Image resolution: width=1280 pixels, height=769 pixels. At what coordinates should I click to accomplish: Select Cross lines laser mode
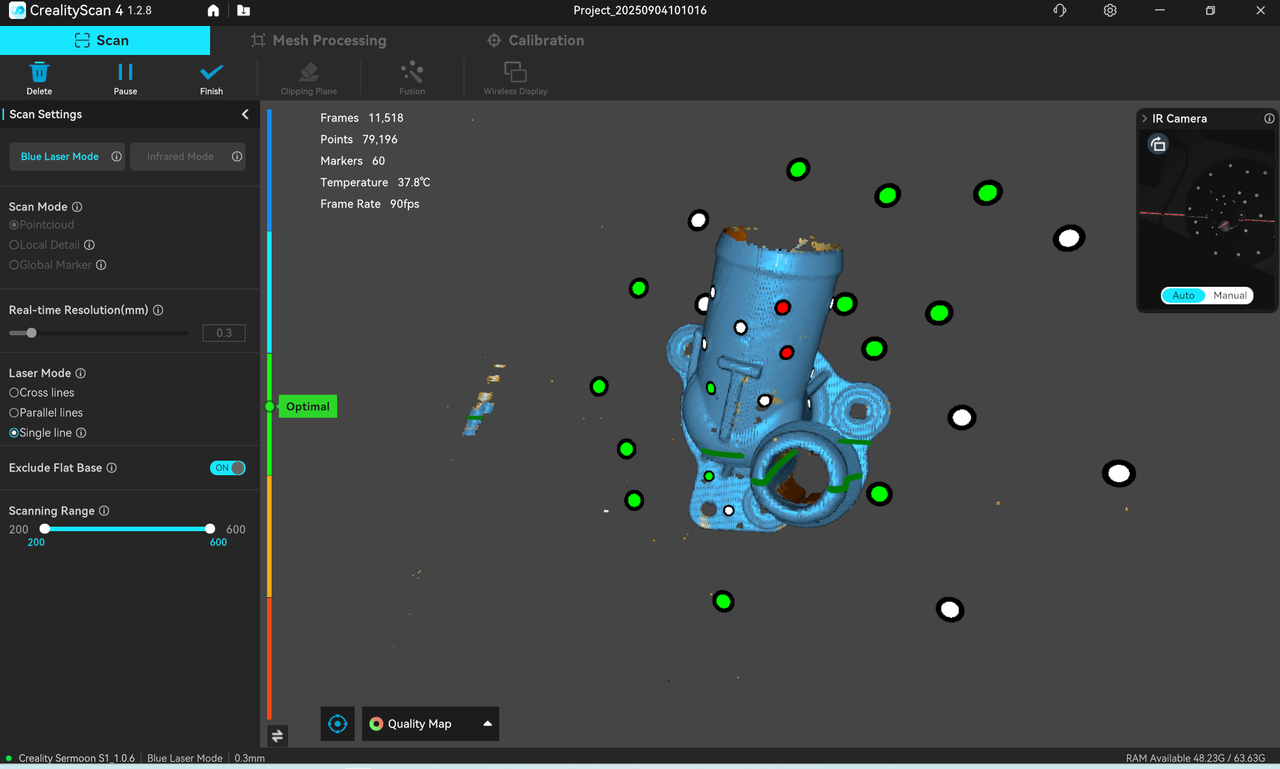point(14,393)
